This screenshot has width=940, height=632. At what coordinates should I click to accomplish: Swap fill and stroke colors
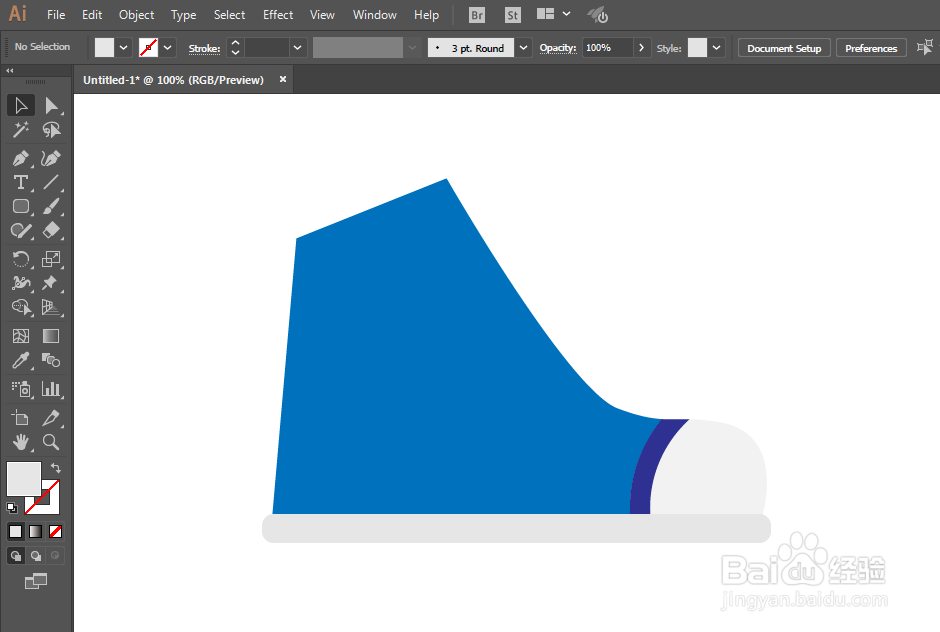point(56,468)
